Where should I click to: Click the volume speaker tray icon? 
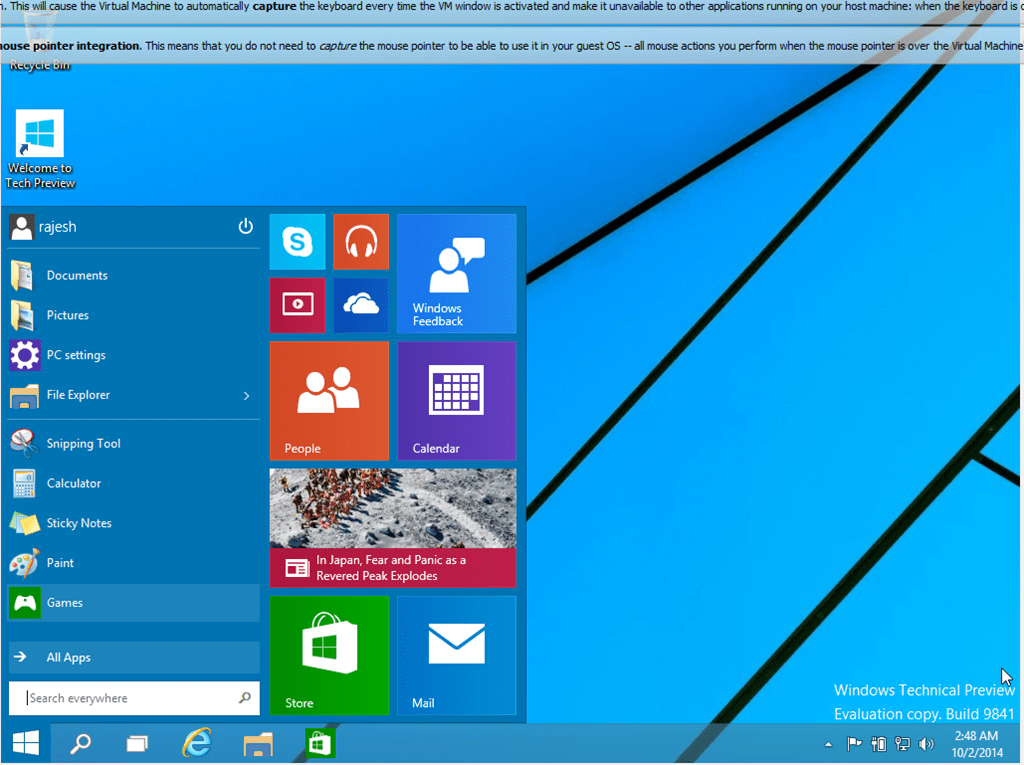(x=925, y=743)
